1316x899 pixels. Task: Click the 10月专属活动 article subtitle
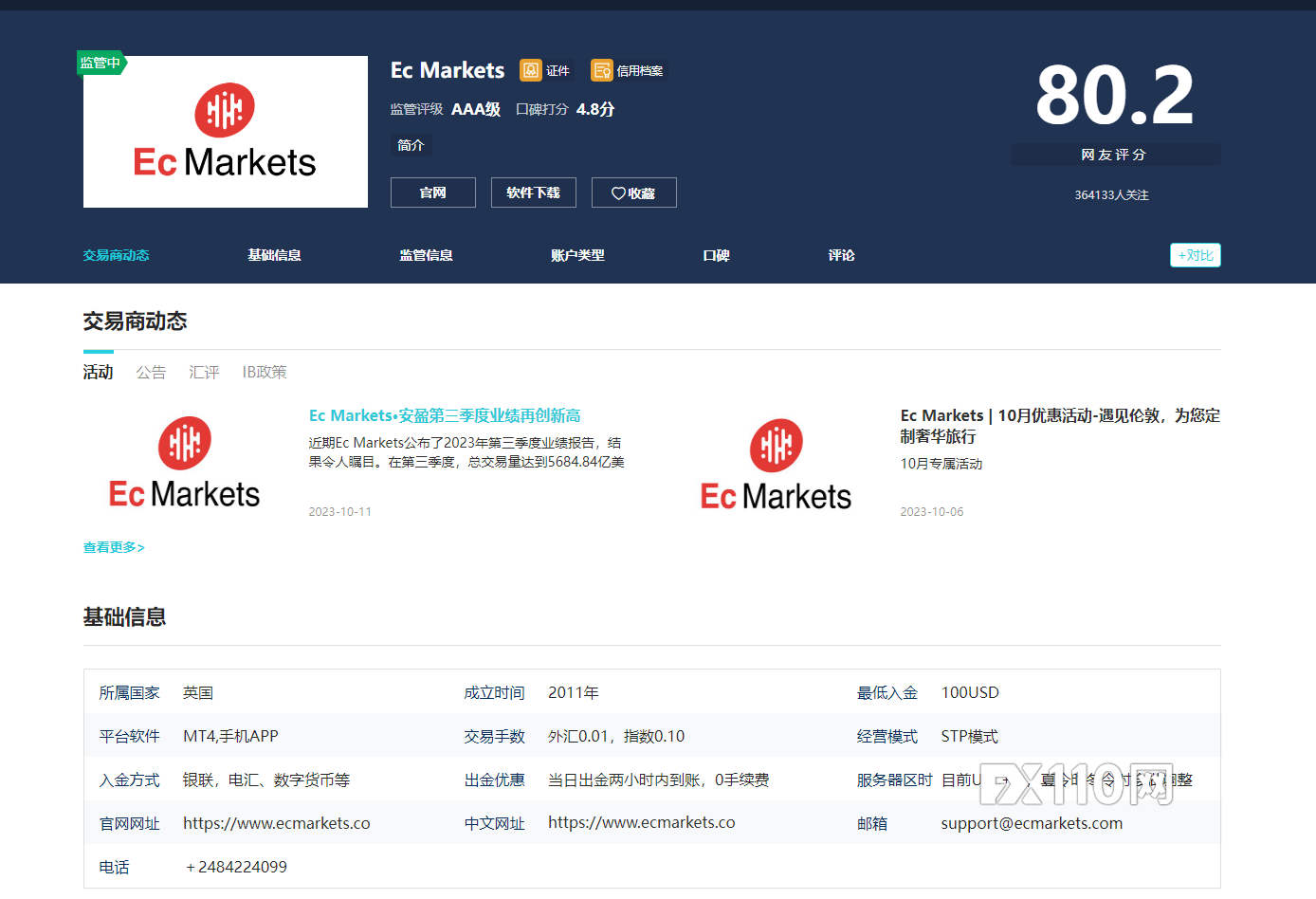(x=941, y=464)
